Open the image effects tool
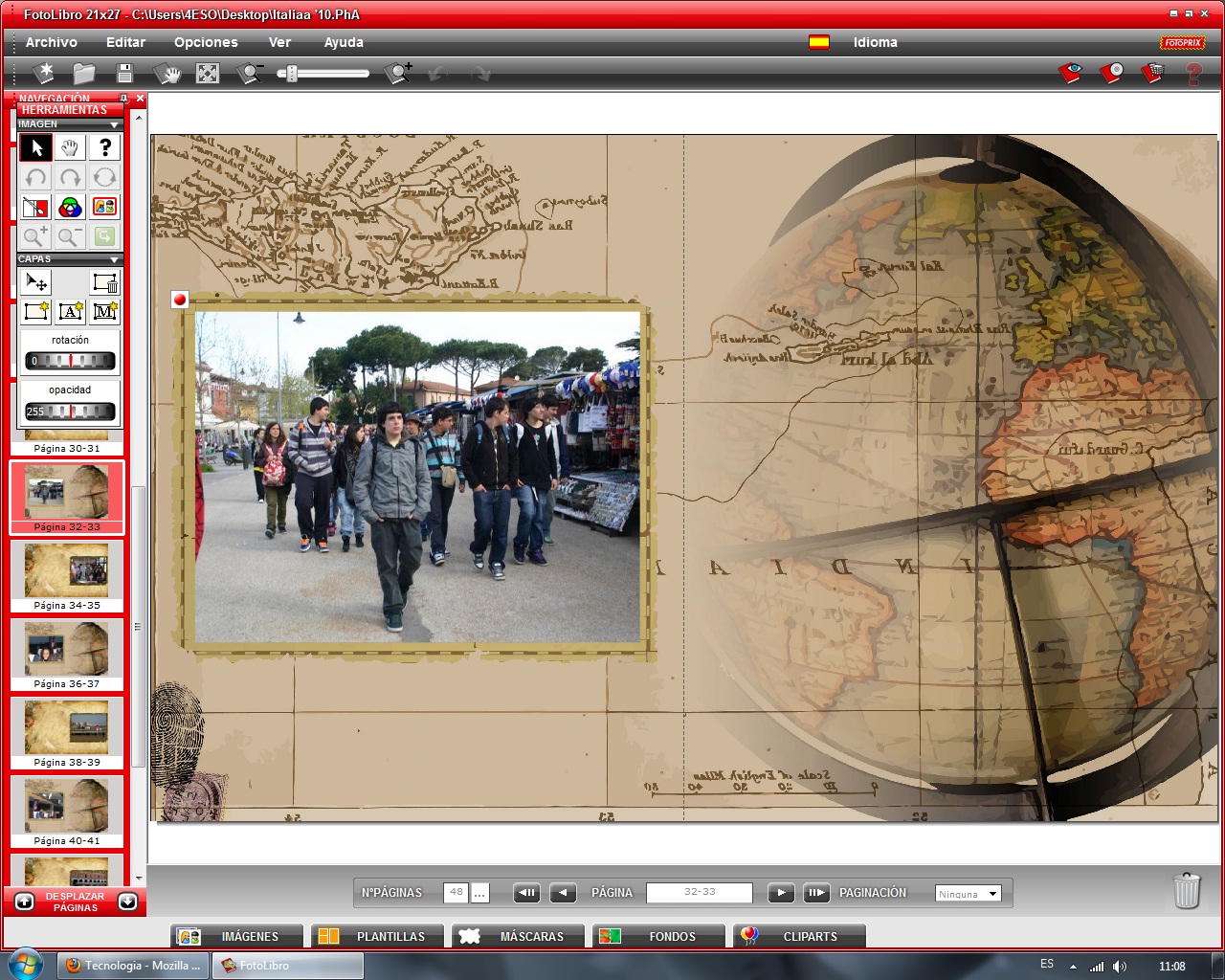 point(104,207)
